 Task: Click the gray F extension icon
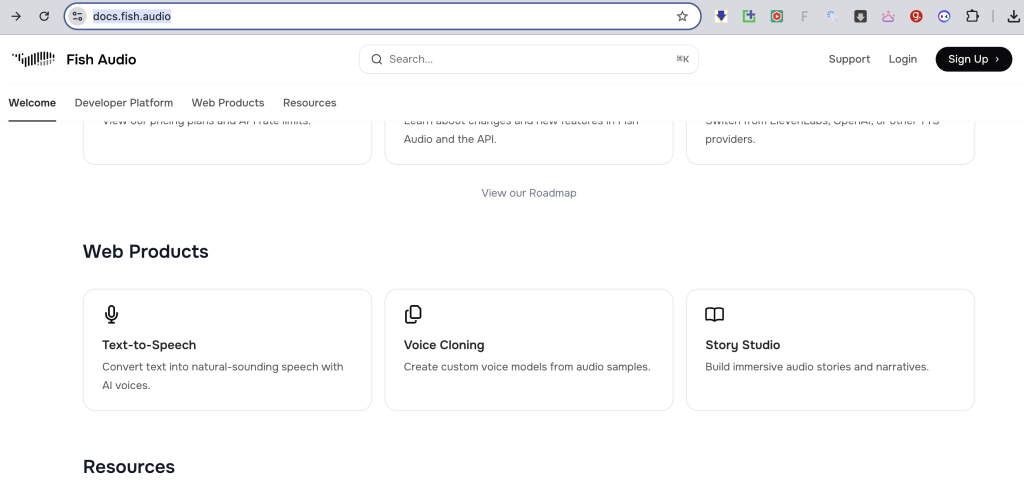coord(805,16)
